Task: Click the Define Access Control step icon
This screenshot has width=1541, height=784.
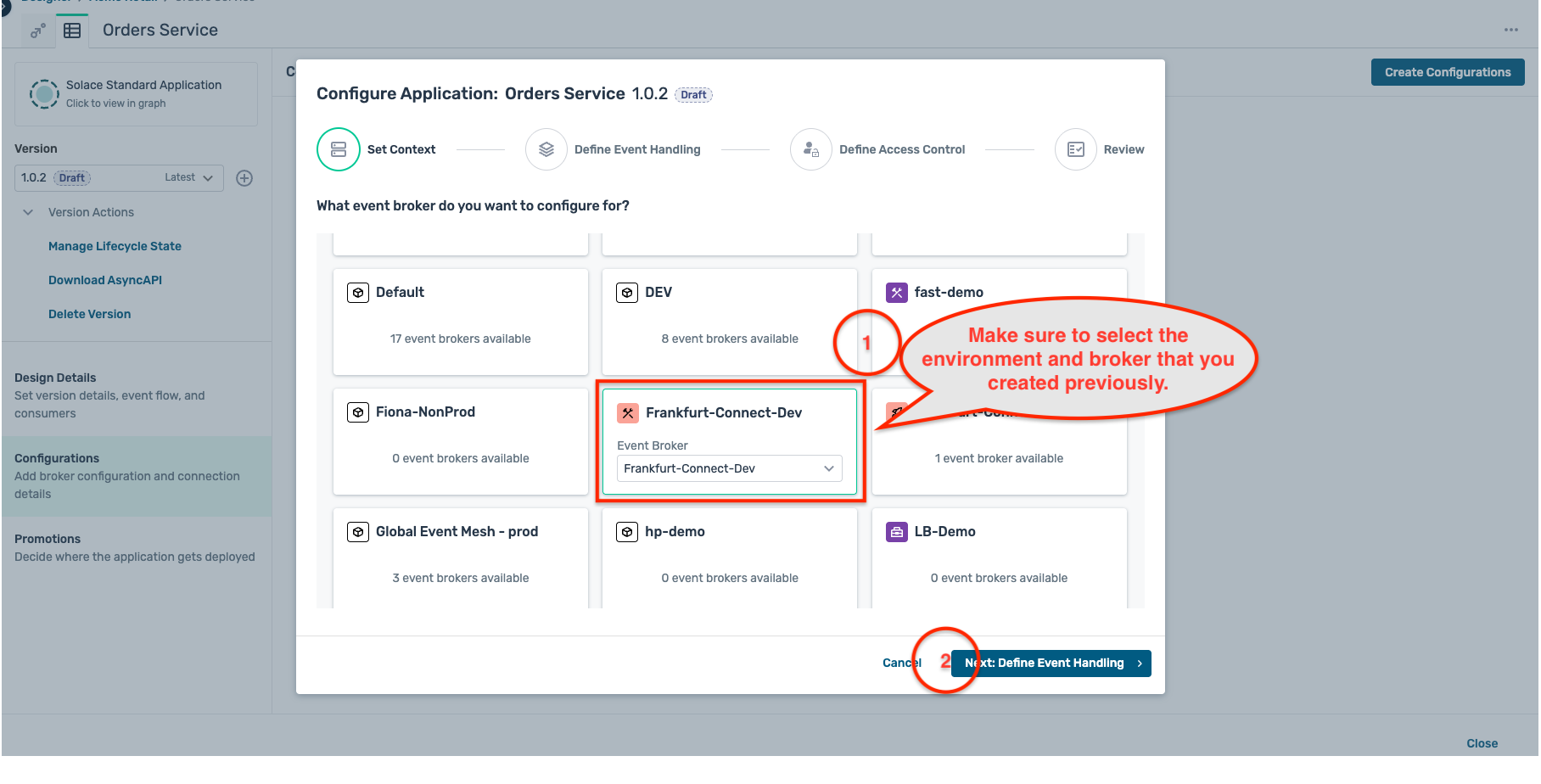Action: coord(810,148)
